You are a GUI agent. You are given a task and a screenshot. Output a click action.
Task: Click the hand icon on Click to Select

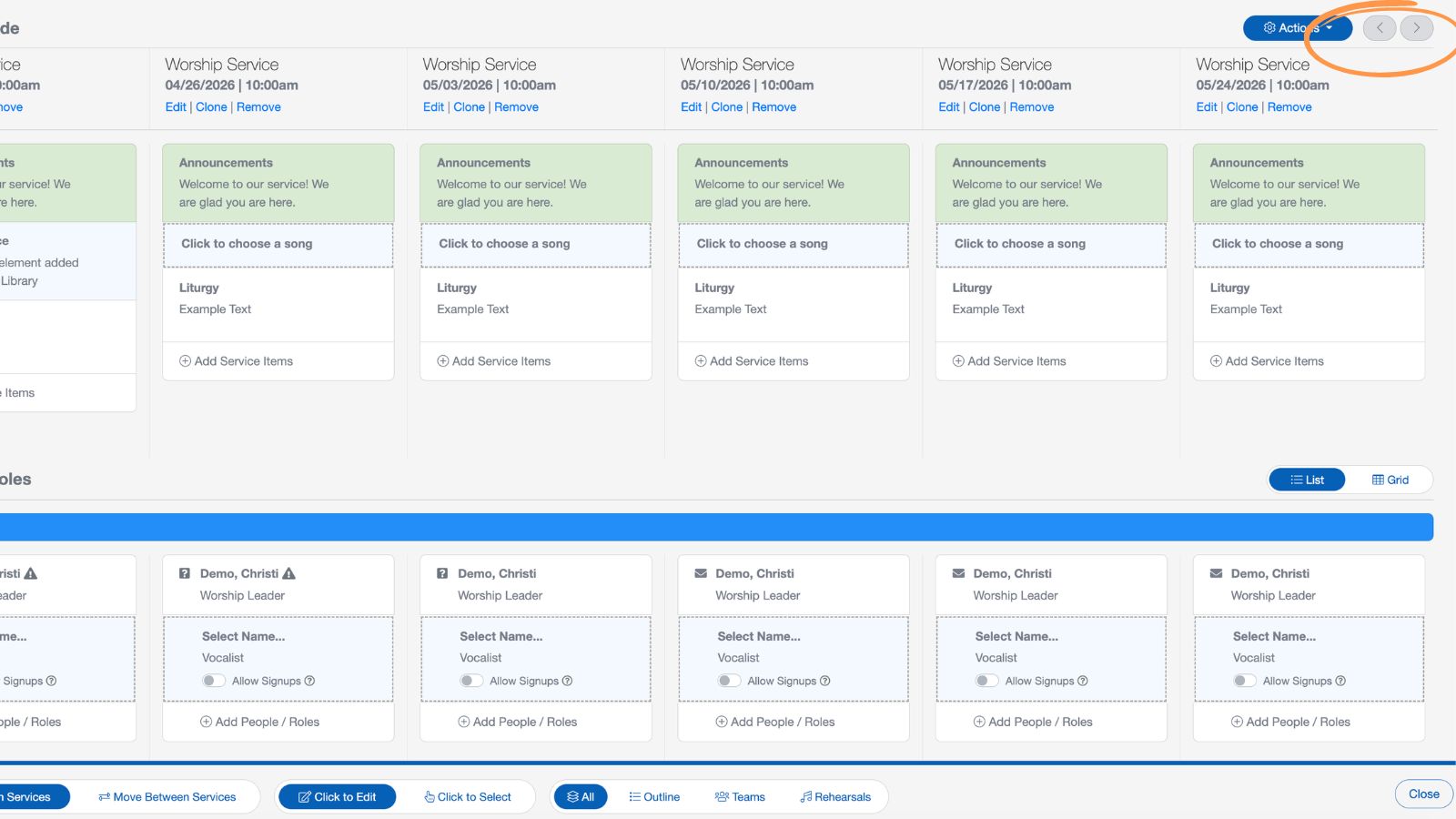[x=428, y=796]
